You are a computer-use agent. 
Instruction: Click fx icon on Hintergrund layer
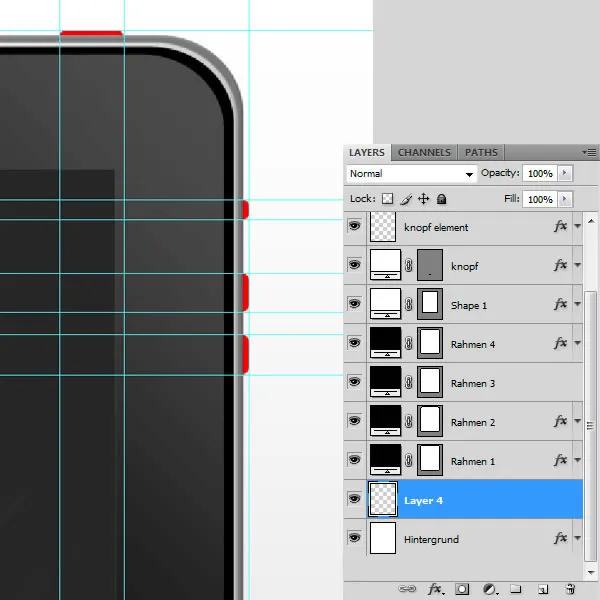[x=561, y=538]
